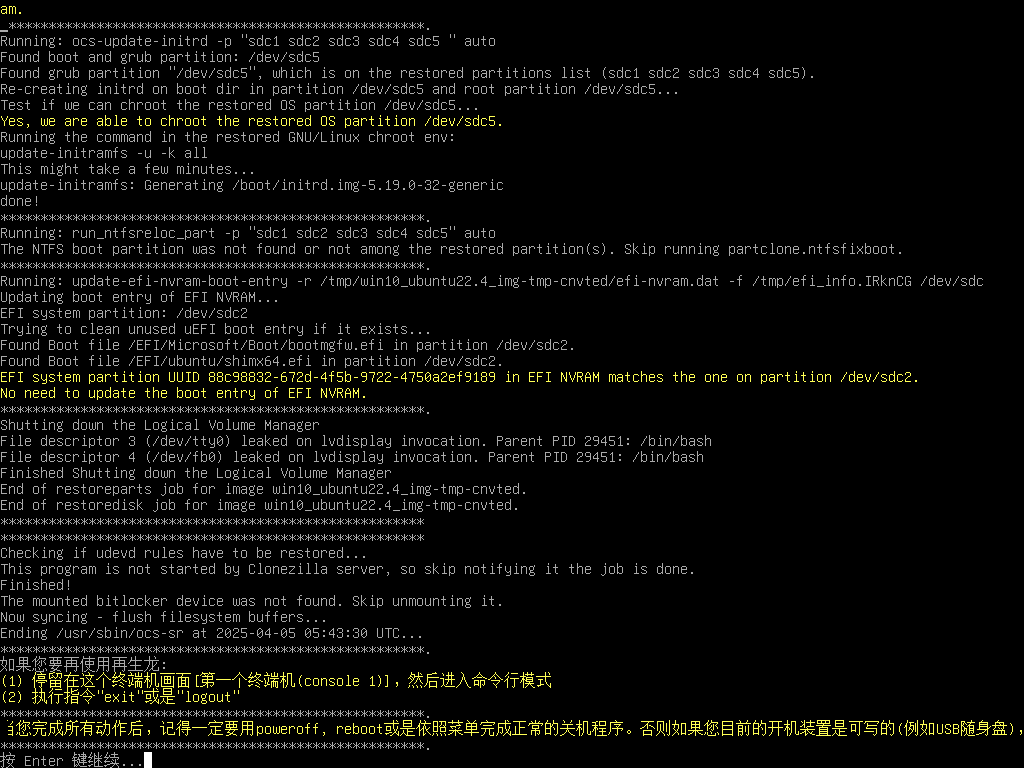Click yellow 'Yes, we are able to chroot' line
This screenshot has width=1024, height=768.
point(251,121)
